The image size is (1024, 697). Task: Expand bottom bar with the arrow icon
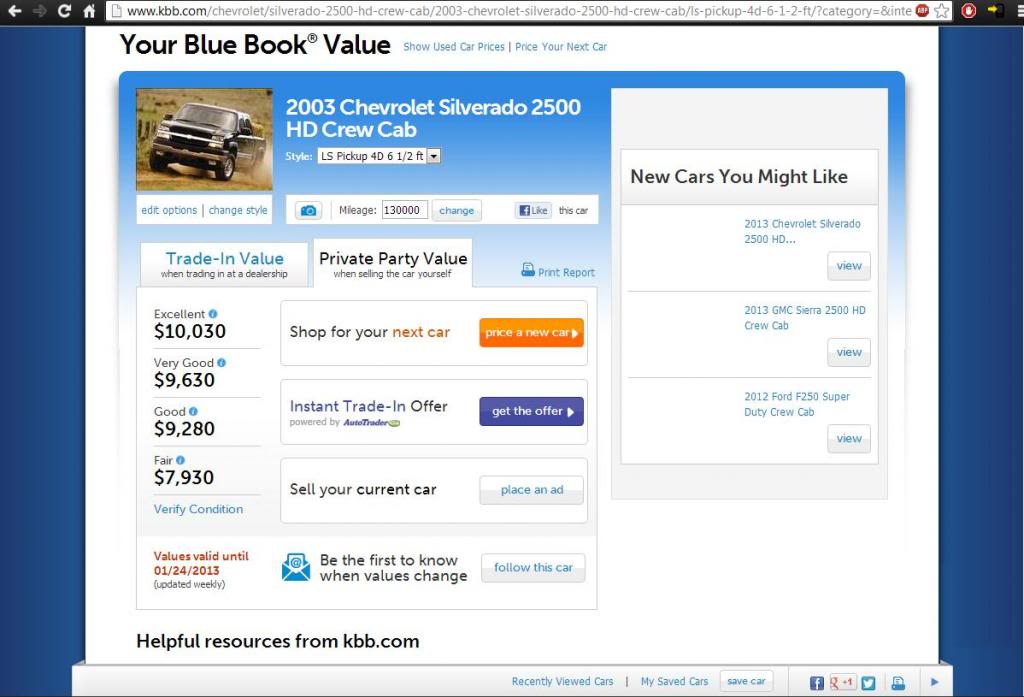pos(935,682)
